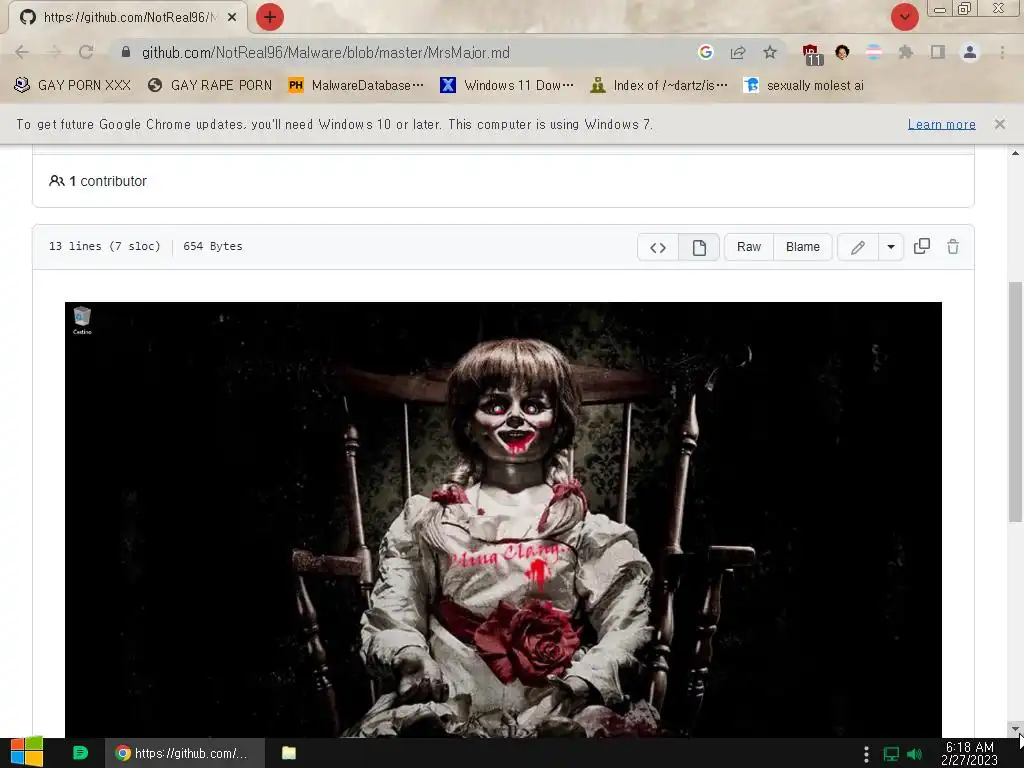Open the Chrome three-dot menu

click(x=1002, y=52)
